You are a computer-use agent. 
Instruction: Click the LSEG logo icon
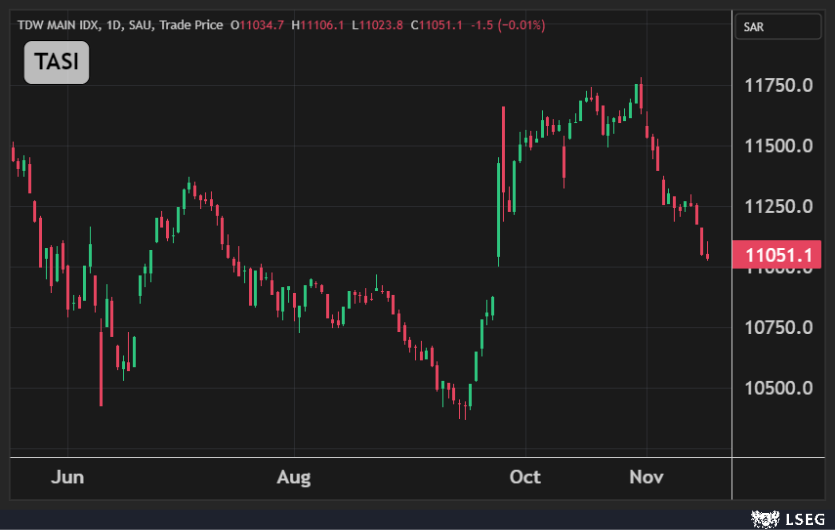click(x=765, y=517)
